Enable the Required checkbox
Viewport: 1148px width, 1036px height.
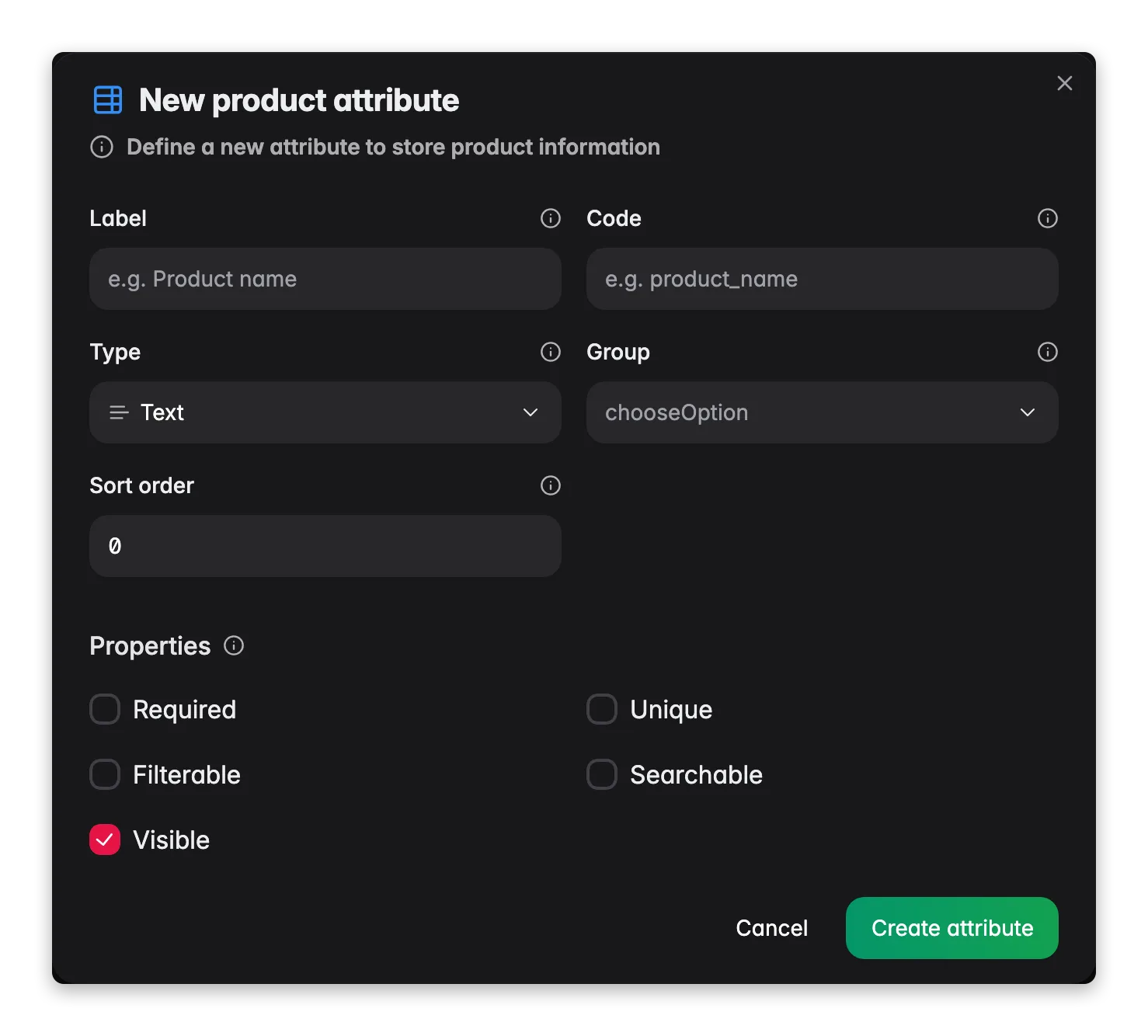pos(105,709)
